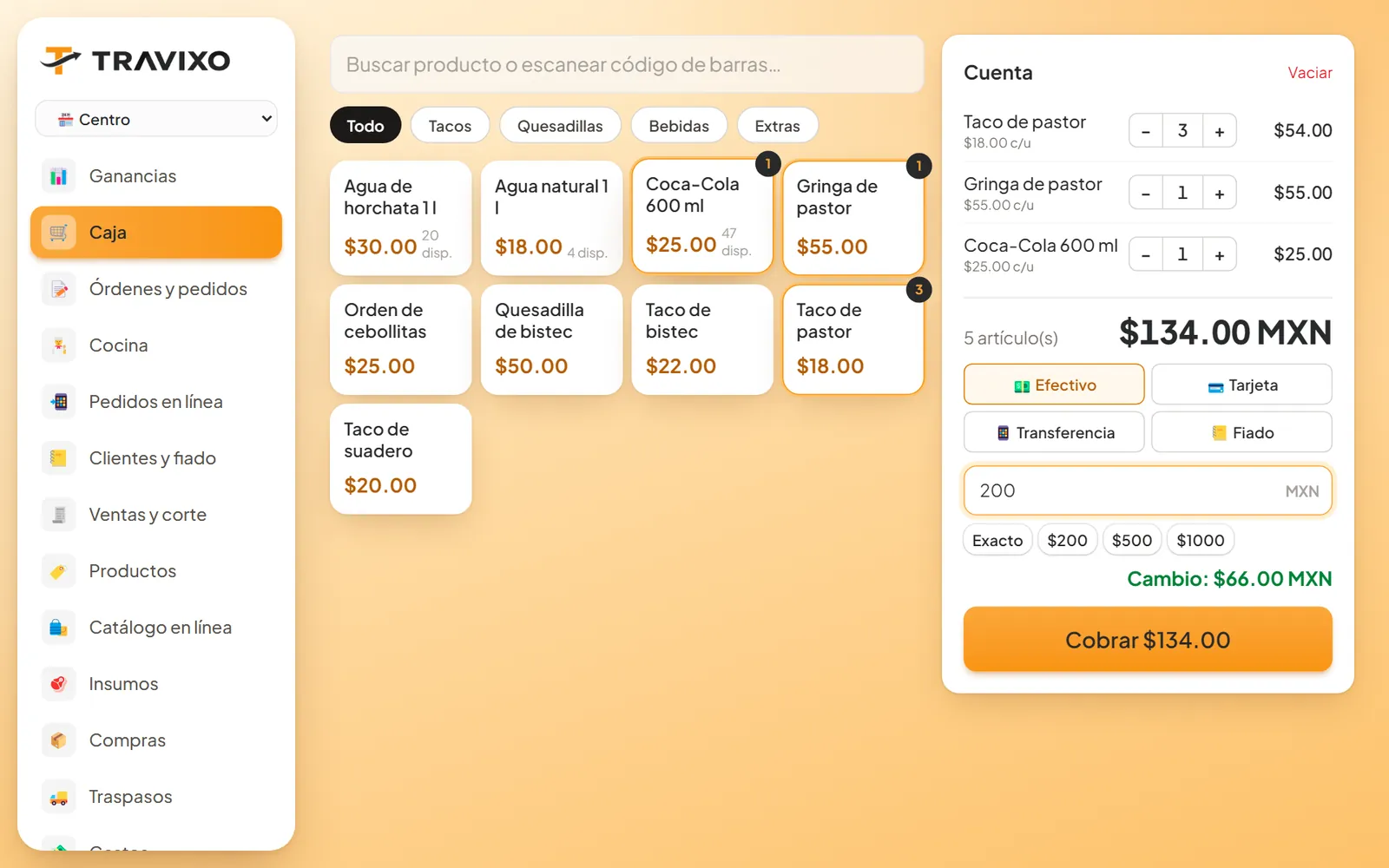Open Pedidos en línea phone icon
1389x868 pixels.
point(58,402)
